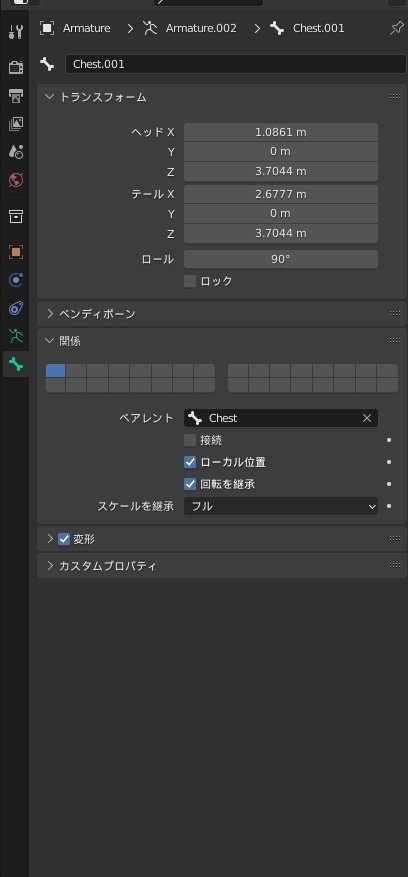408x877 pixels.
Task: Collapse the 関係 panel
Action: point(49,341)
